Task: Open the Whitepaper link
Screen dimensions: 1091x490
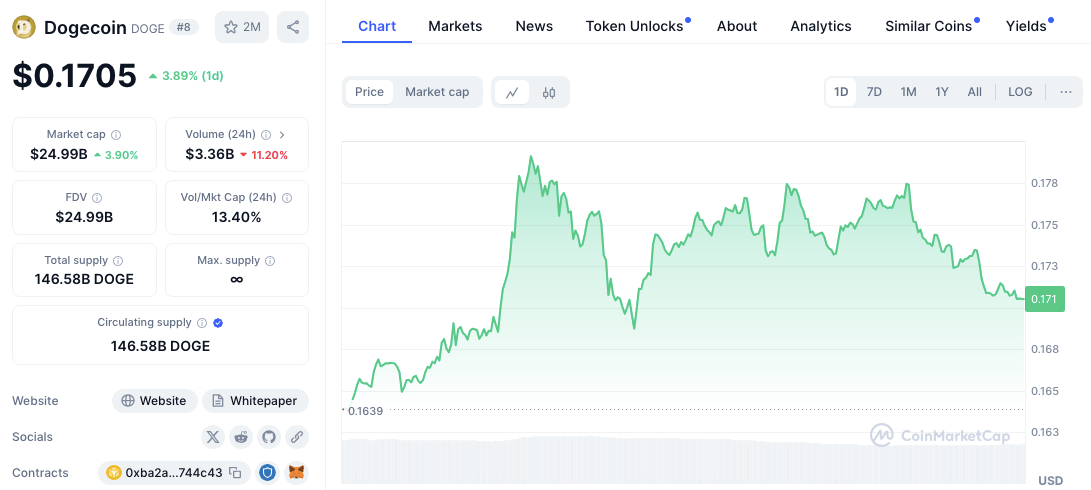Action: (x=255, y=401)
